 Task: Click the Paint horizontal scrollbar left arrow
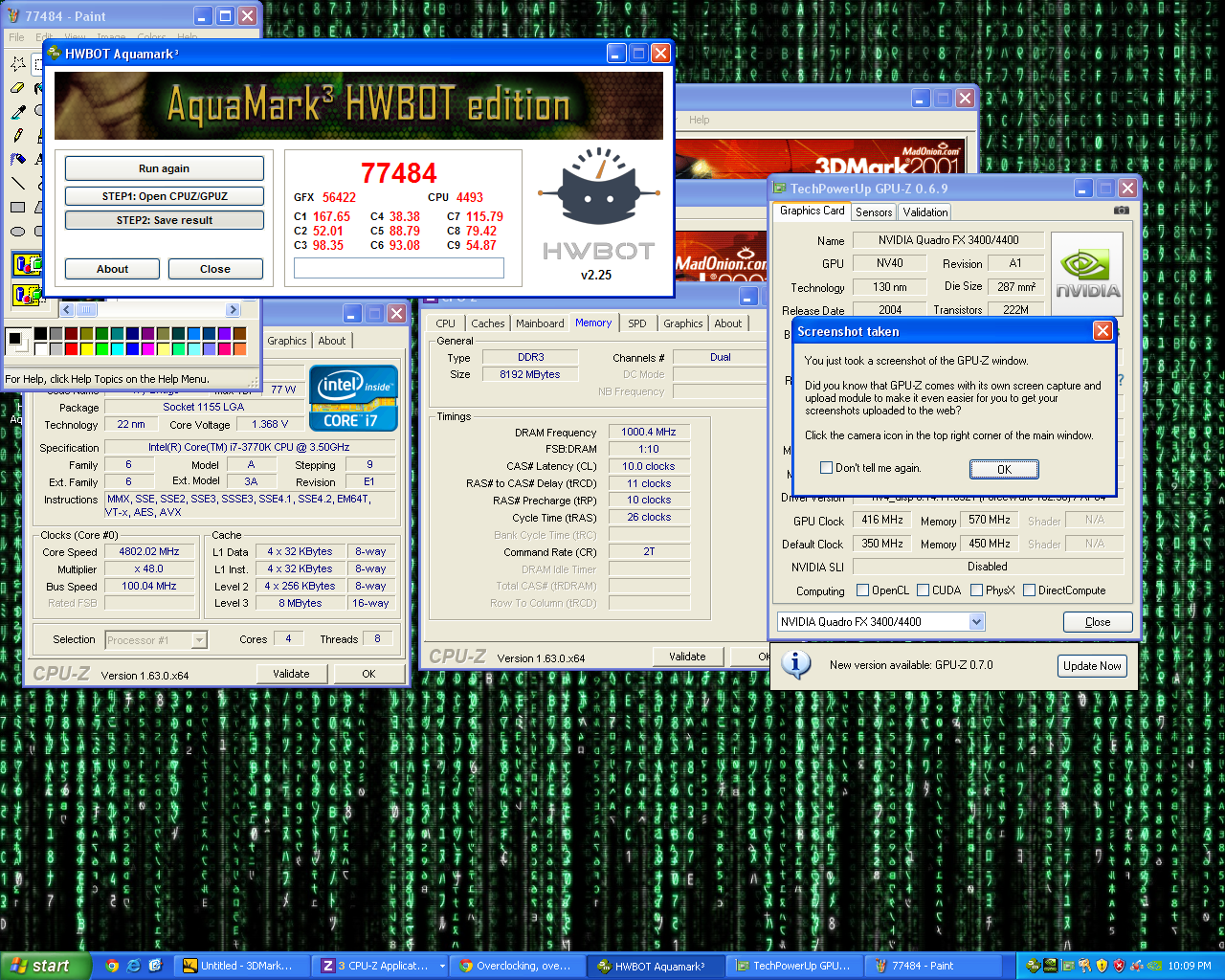pyautogui.click(x=67, y=310)
